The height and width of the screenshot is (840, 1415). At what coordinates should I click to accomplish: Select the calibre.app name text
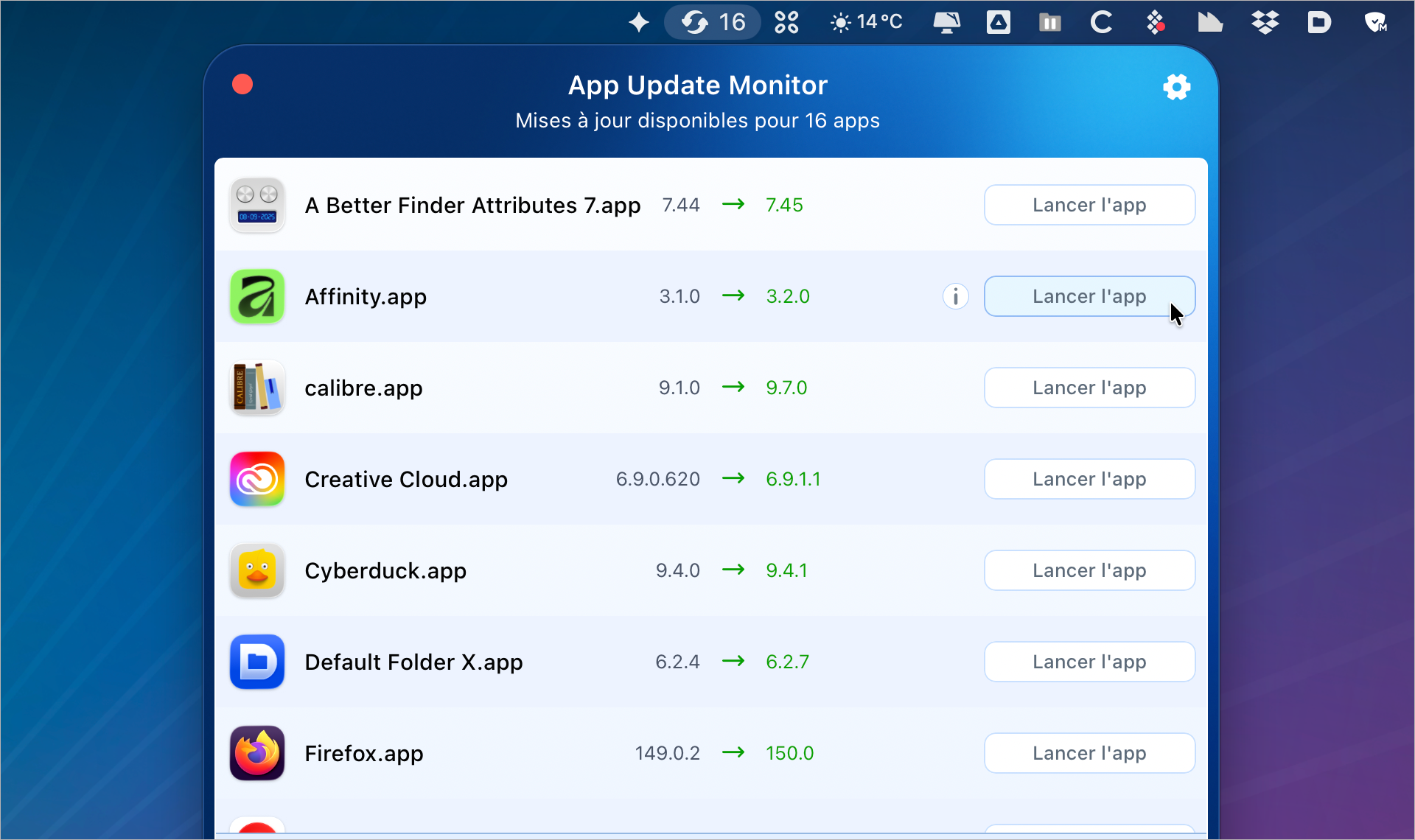[363, 388]
